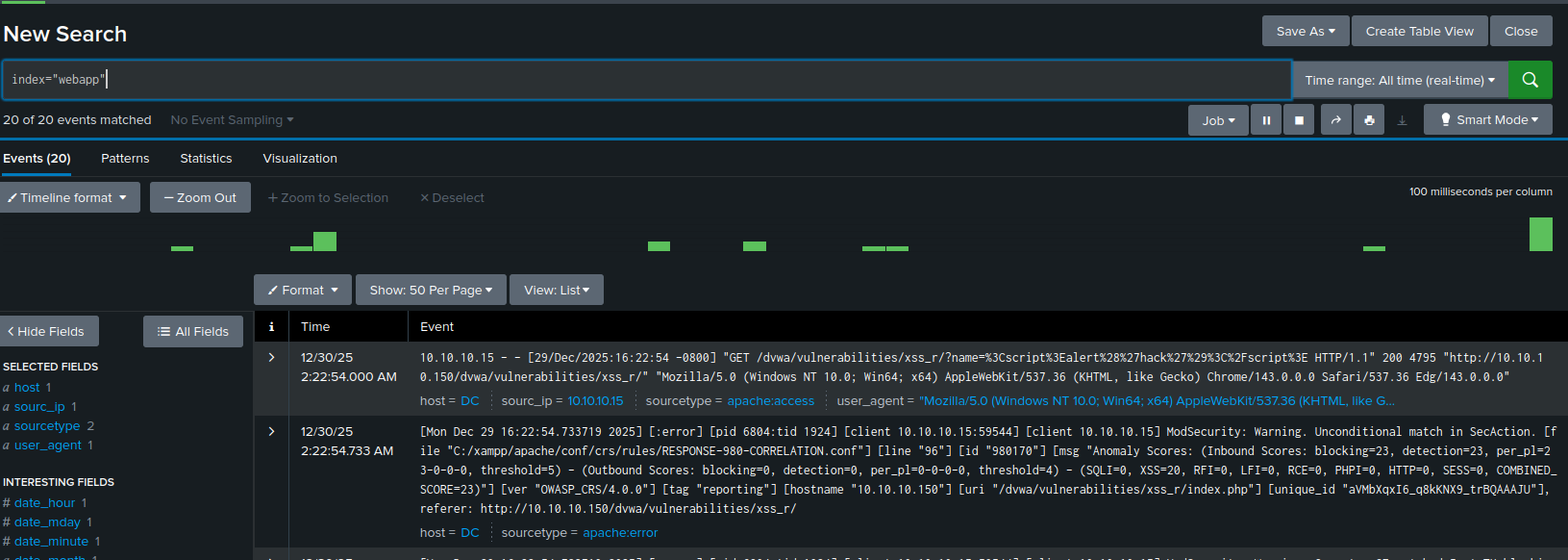1568x560 pixels.
Task: Change the Smart Mode search mode
Action: click(1488, 120)
